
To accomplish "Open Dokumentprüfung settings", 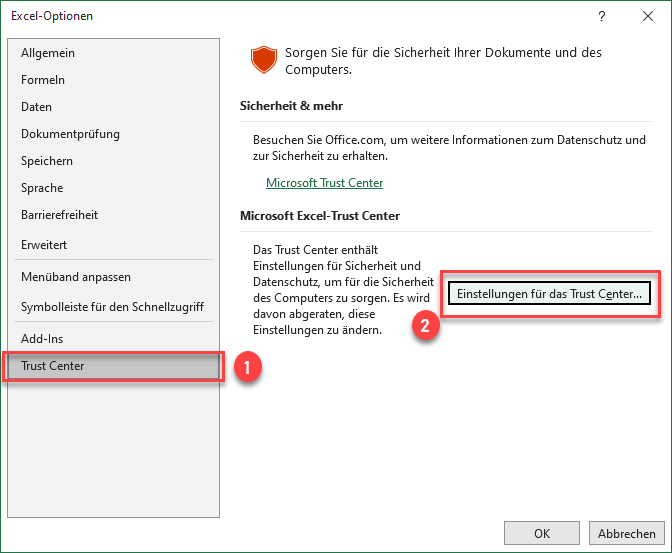I will [114, 134].
